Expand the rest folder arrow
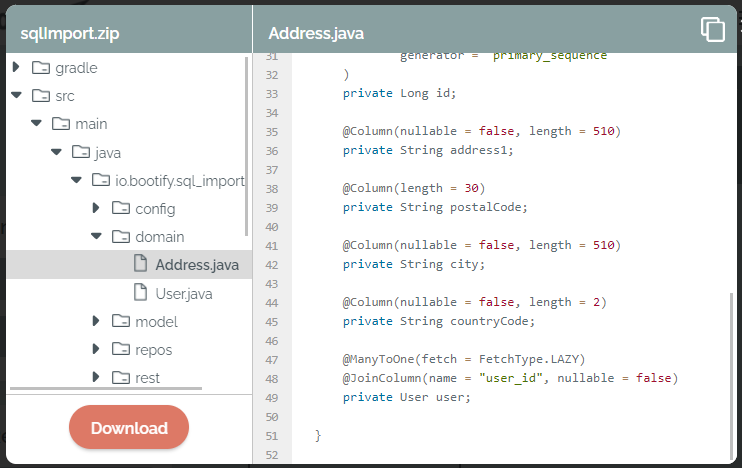742x468 pixels. (x=96, y=377)
